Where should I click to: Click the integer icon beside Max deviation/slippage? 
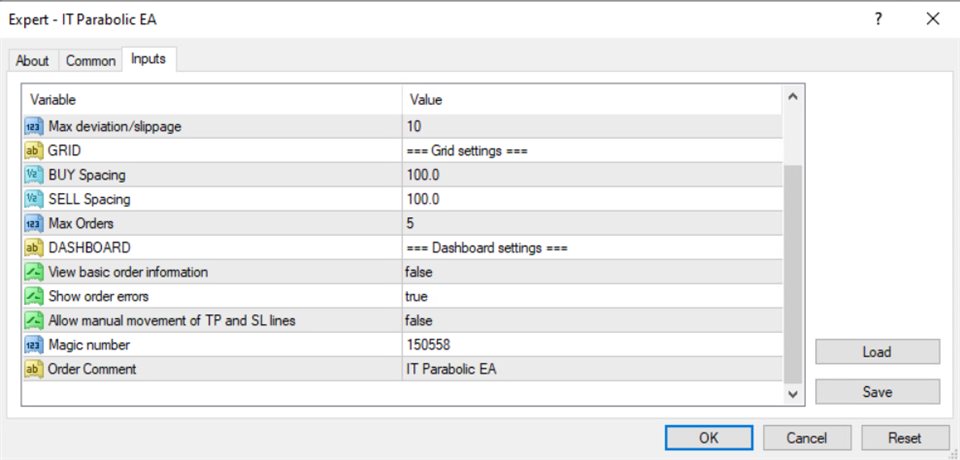(x=33, y=127)
